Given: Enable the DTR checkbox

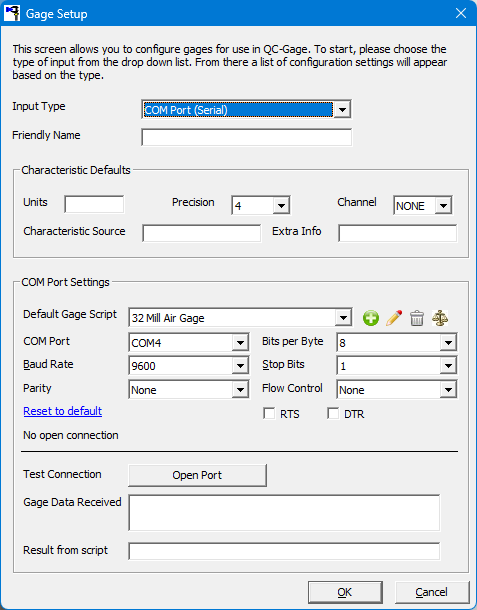Looking at the screenshot, I should pos(333,414).
